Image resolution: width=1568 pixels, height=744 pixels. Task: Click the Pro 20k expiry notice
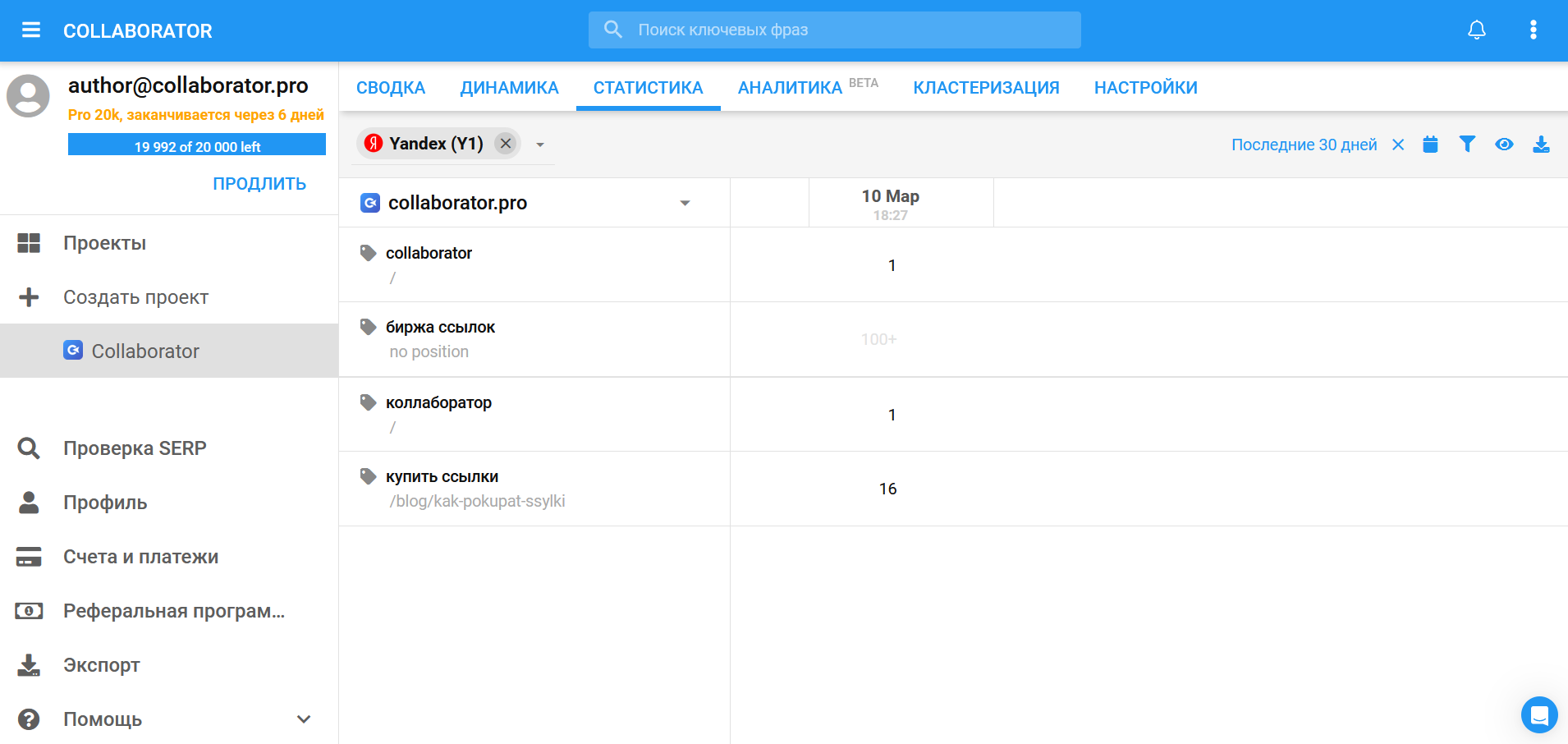coord(196,115)
